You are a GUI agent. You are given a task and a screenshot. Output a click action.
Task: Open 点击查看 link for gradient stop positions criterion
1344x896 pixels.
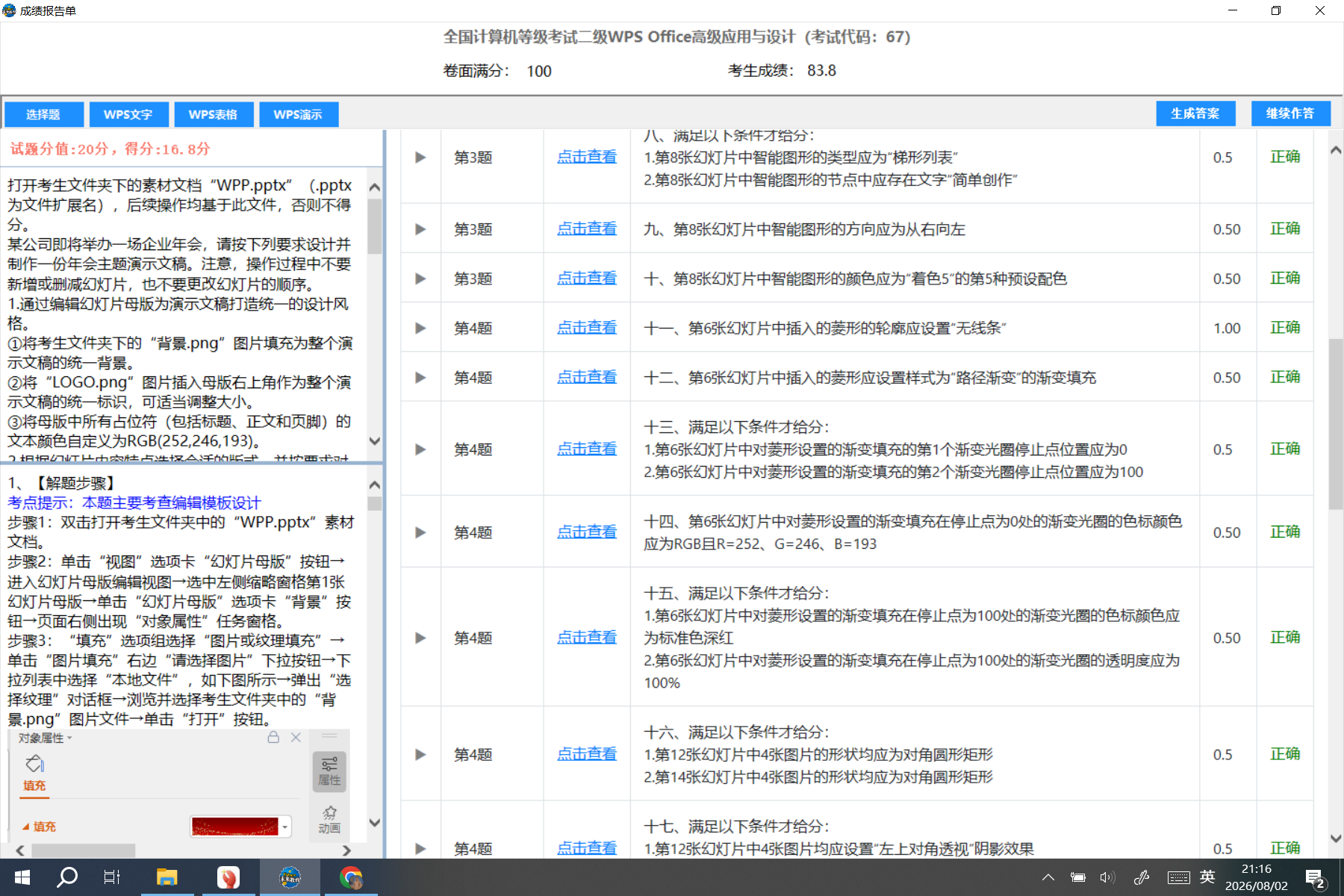point(587,449)
